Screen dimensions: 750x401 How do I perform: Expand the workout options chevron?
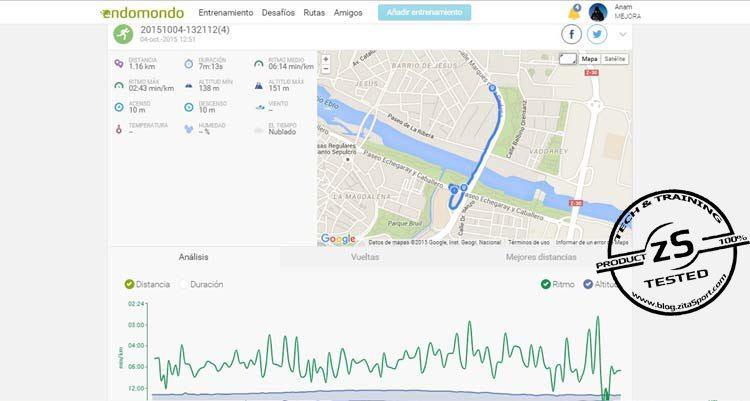[624, 35]
